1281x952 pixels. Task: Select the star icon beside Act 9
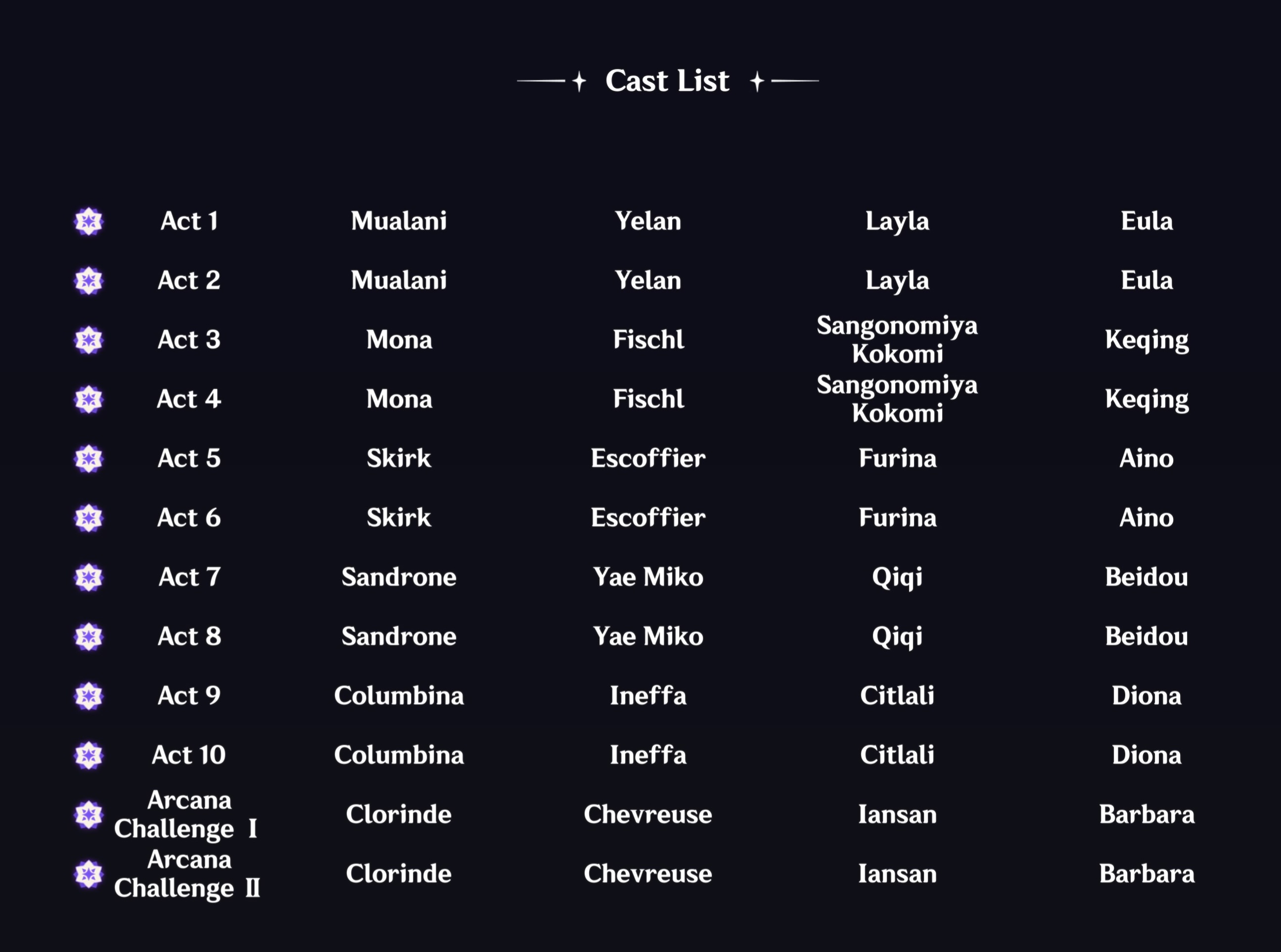tap(89, 696)
